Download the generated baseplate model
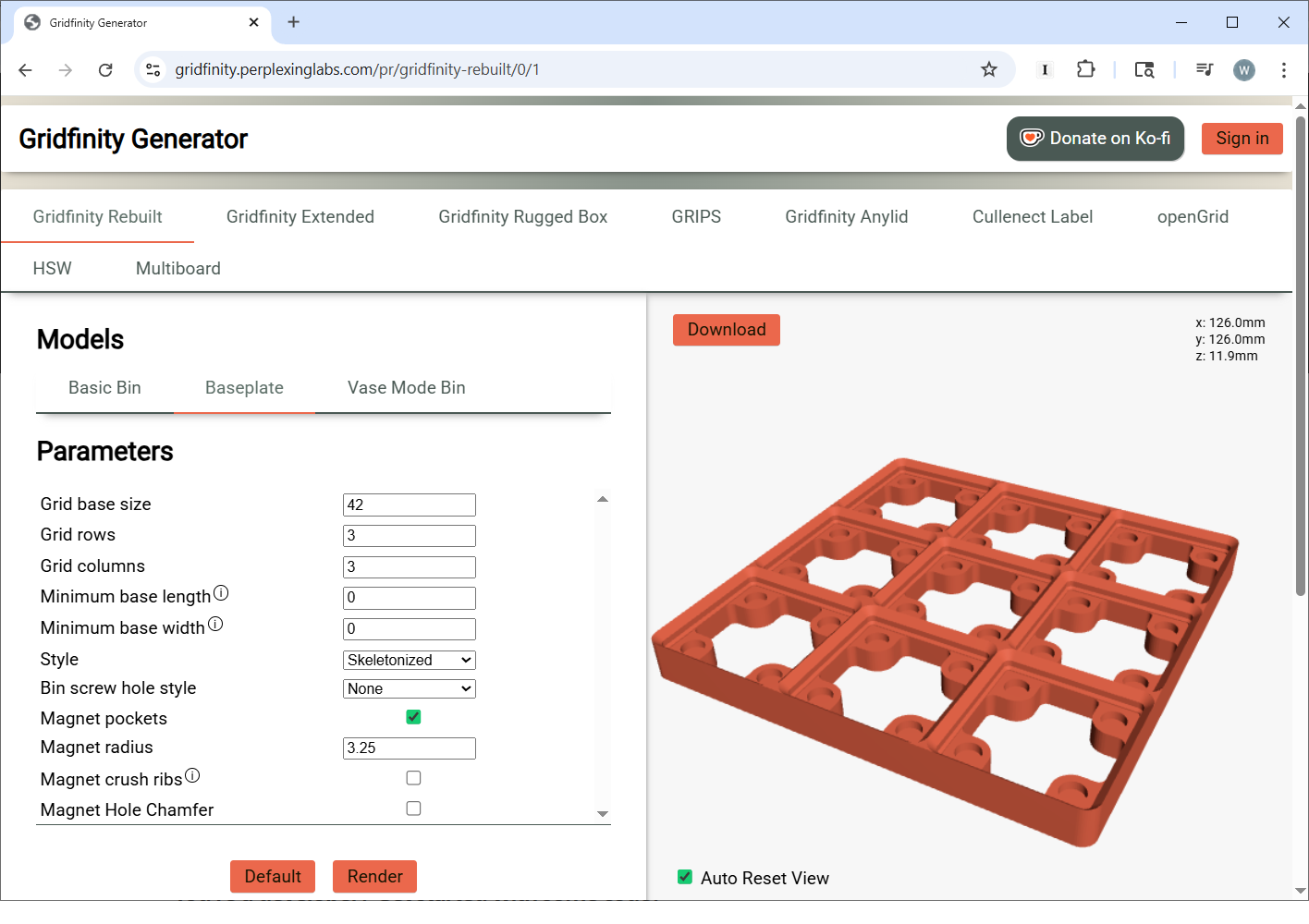This screenshot has height=924, width=1309. (x=727, y=330)
